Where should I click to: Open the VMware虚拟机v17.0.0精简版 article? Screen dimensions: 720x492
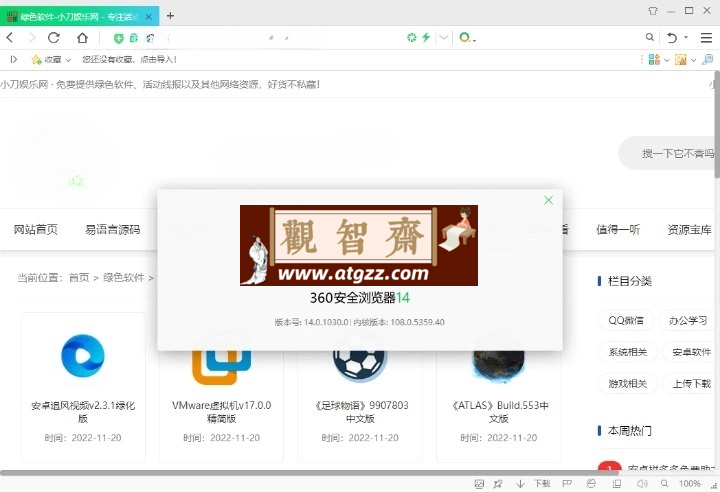pos(221,412)
